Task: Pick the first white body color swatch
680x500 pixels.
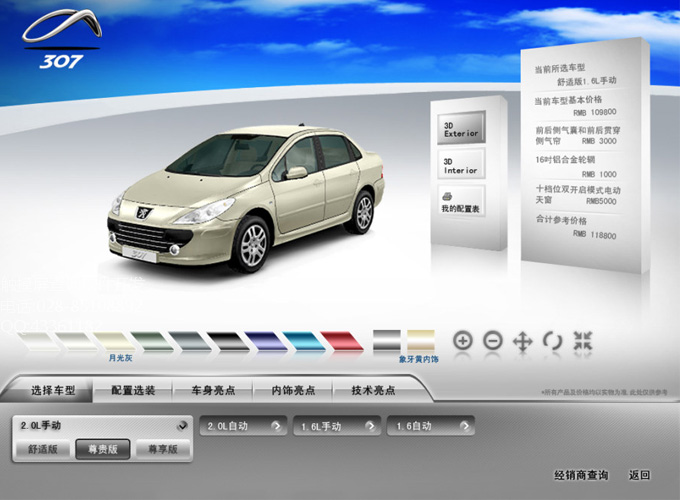Action: tap(38, 341)
